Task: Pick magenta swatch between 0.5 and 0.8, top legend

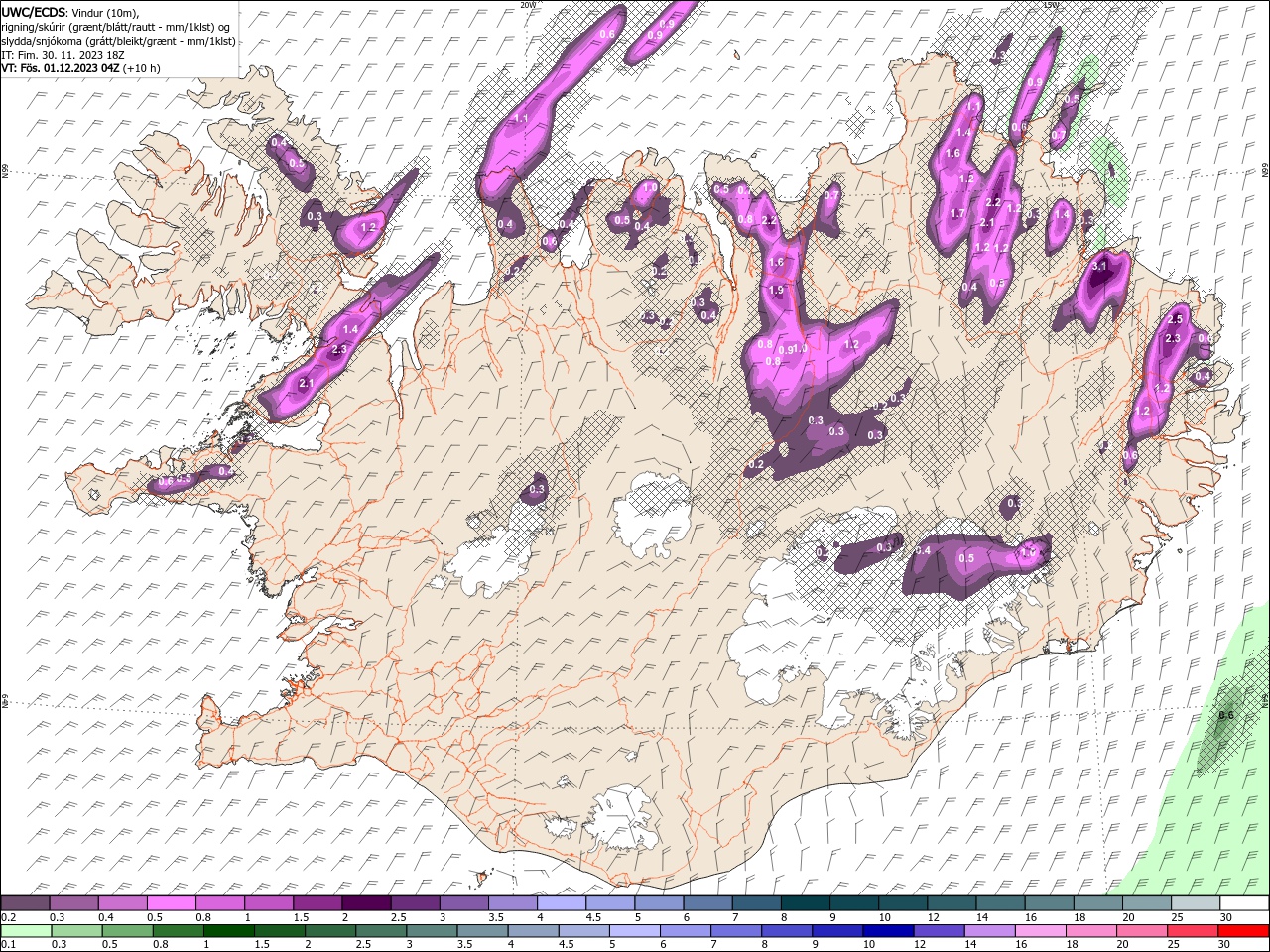Action: click(x=171, y=903)
